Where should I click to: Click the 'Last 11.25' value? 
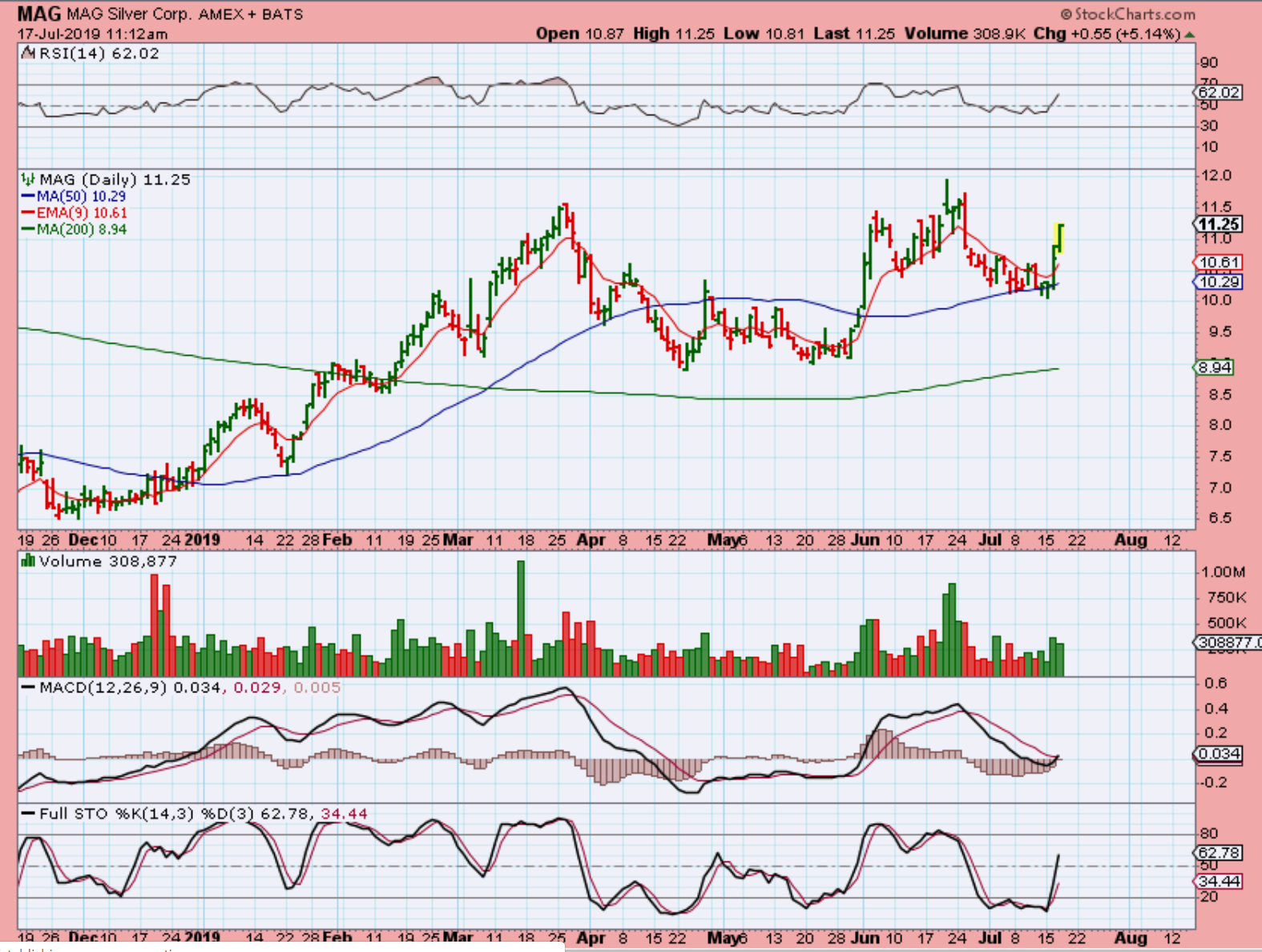pyautogui.click(x=855, y=34)
